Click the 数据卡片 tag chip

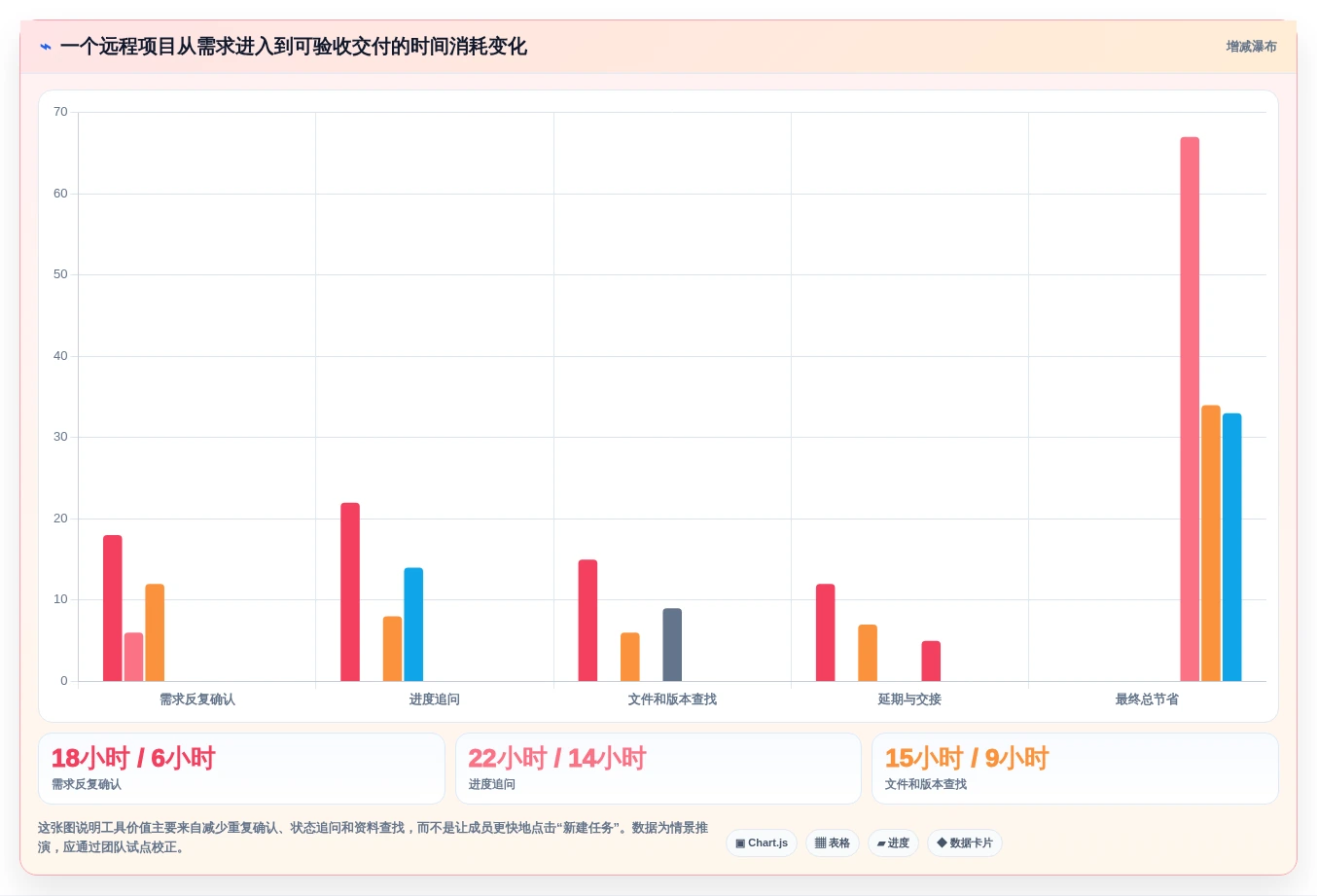point(965,843)
